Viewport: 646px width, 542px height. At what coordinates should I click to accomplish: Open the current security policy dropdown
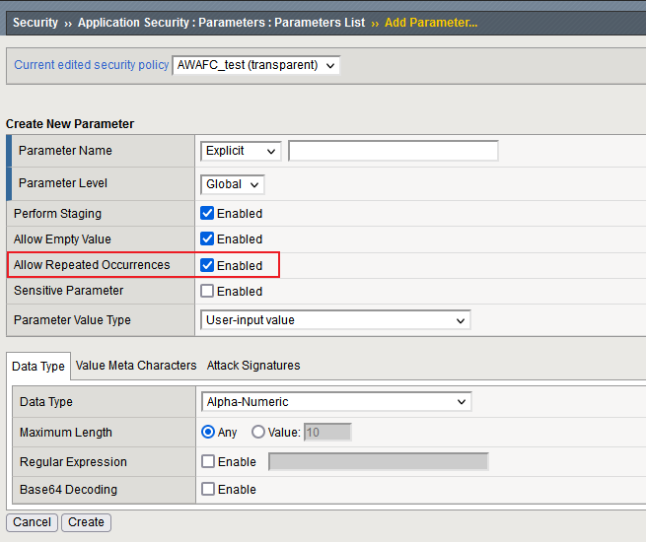point(257,65)
